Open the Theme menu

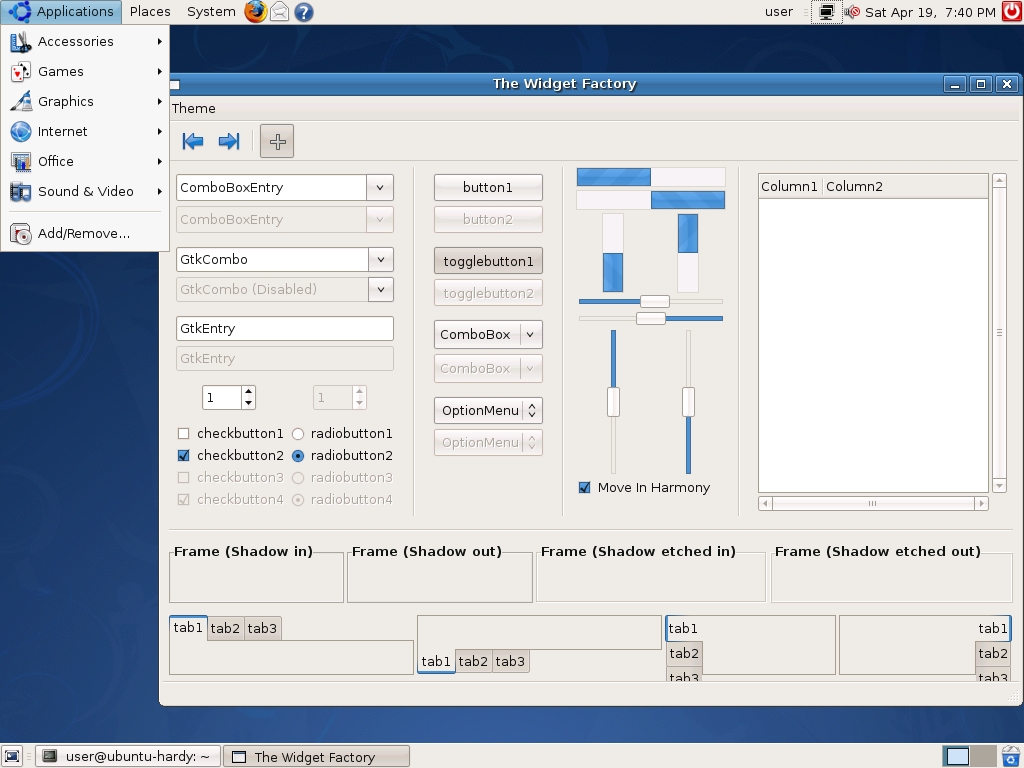click(193, 108)
